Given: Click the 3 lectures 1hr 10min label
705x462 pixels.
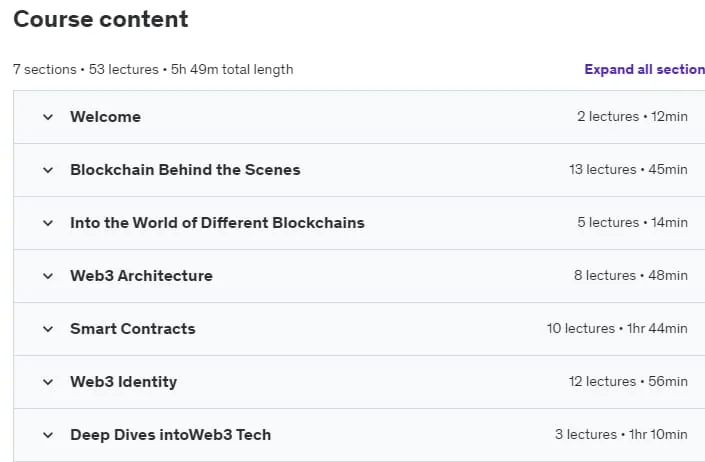Looking at the screenshot, I should click(621, 435).
